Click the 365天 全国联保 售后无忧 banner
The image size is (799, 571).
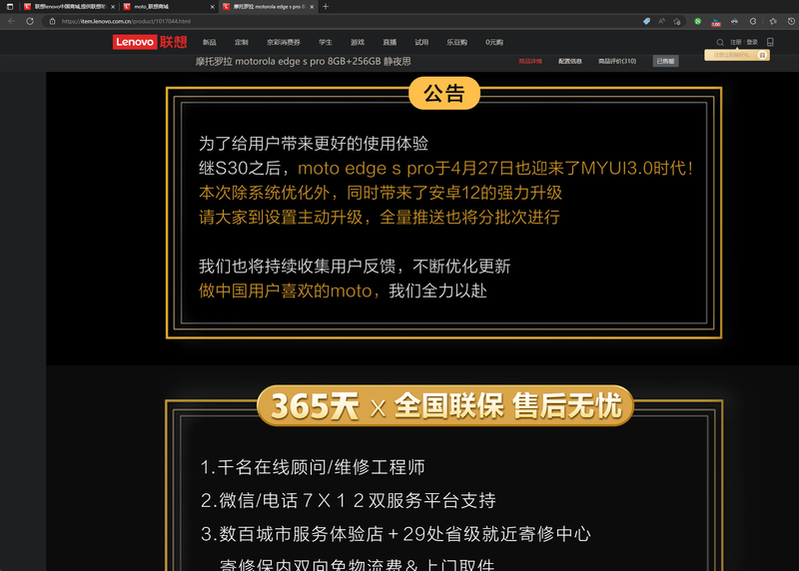[445, 406]
